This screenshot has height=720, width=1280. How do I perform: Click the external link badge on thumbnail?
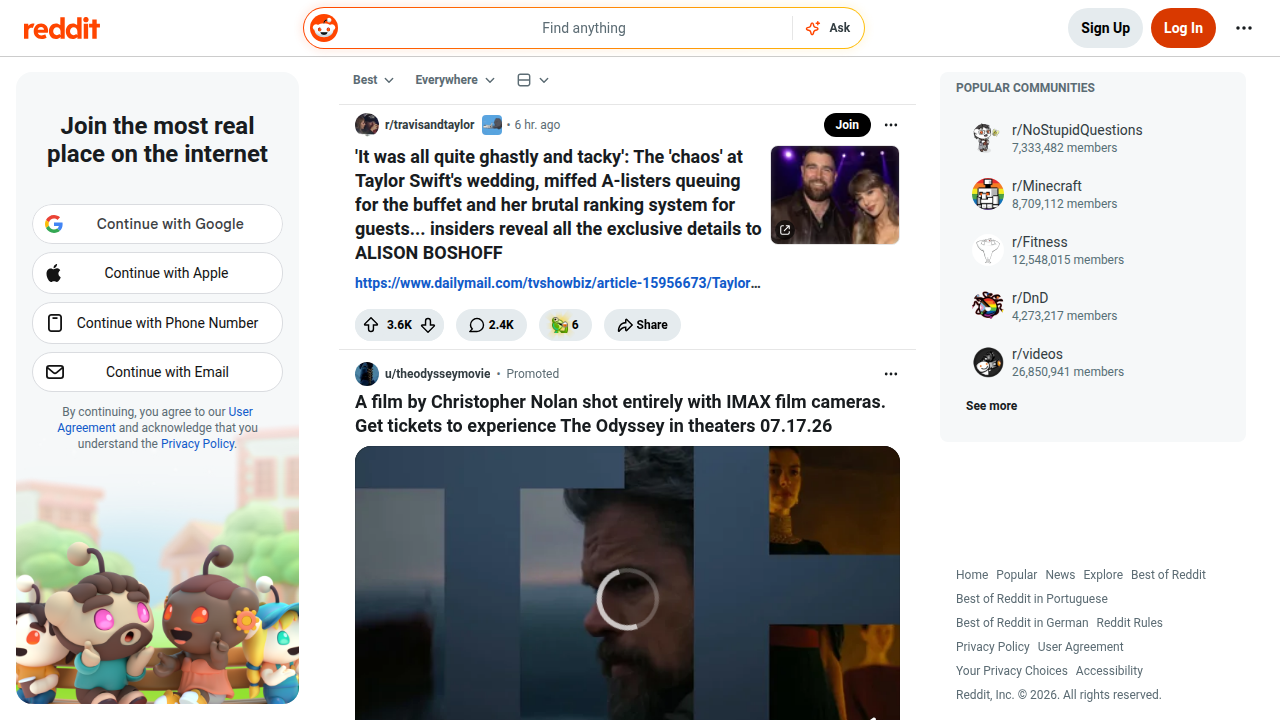pyautogui.click(x=785, y=230)
